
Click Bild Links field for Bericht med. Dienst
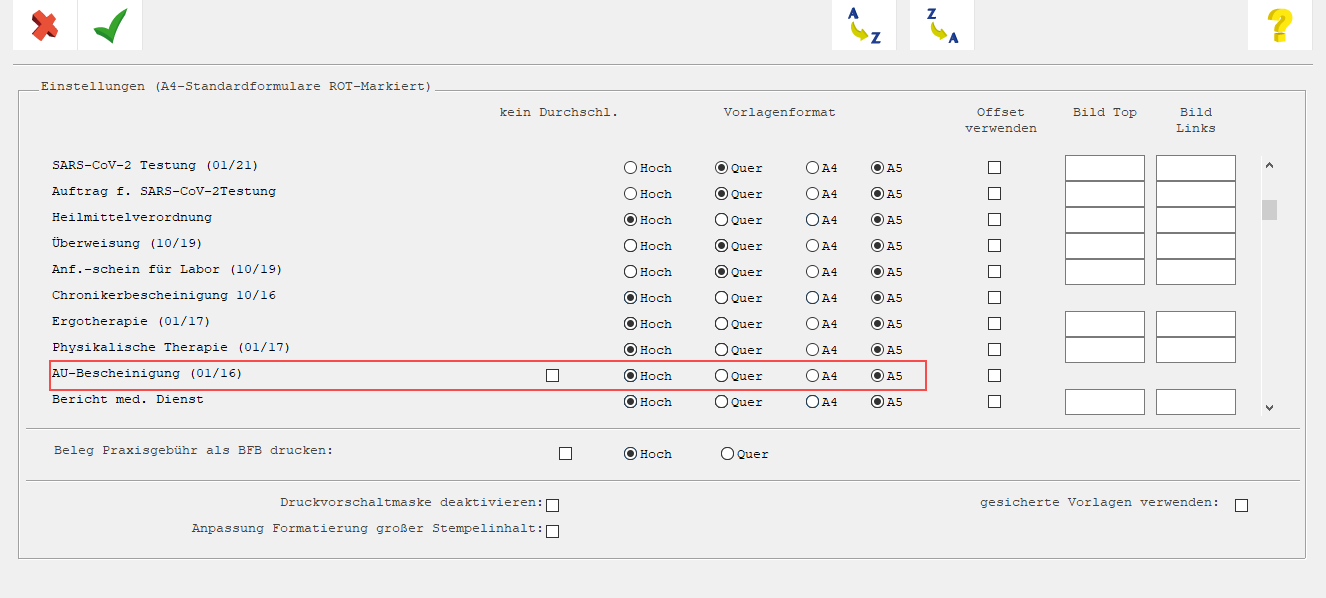pyautogui.click(x=1196, y=402)
